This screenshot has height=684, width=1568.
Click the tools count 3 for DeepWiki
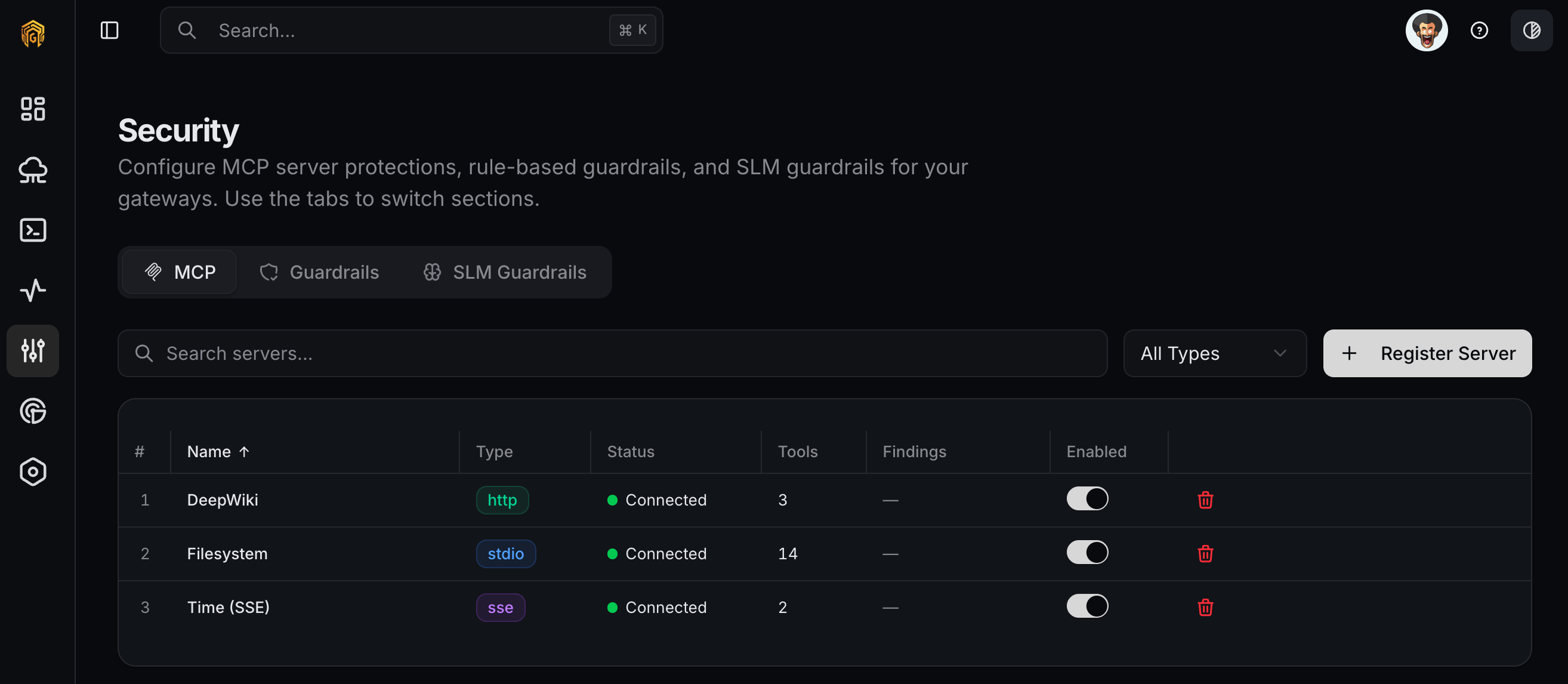pyautogui.click(x=783, y=500)
